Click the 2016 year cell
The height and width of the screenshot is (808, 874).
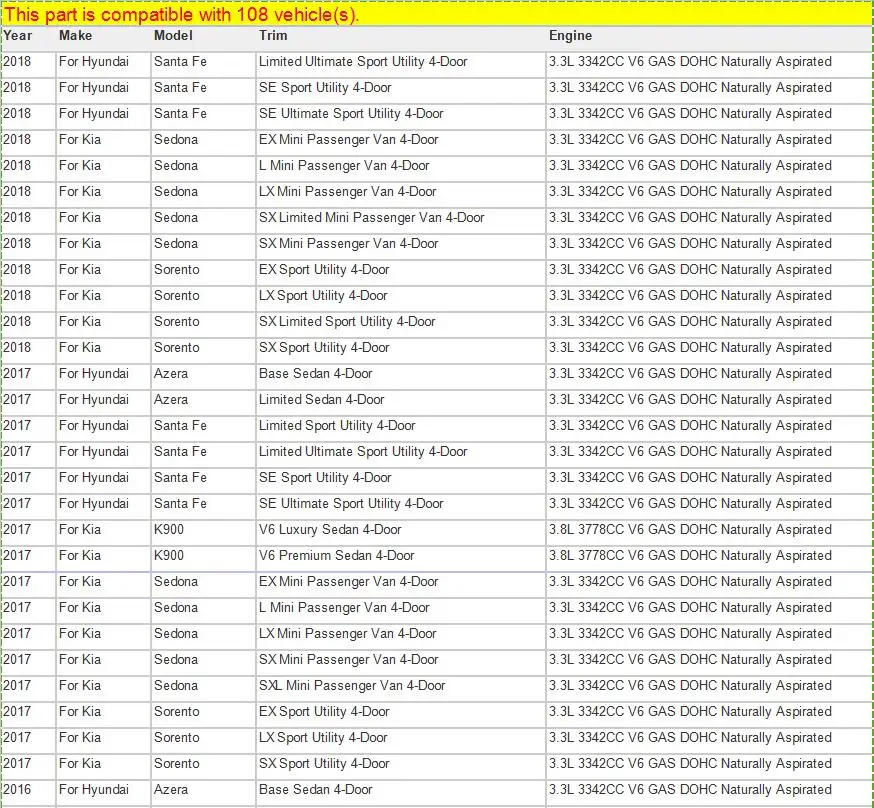click(17, 790)
